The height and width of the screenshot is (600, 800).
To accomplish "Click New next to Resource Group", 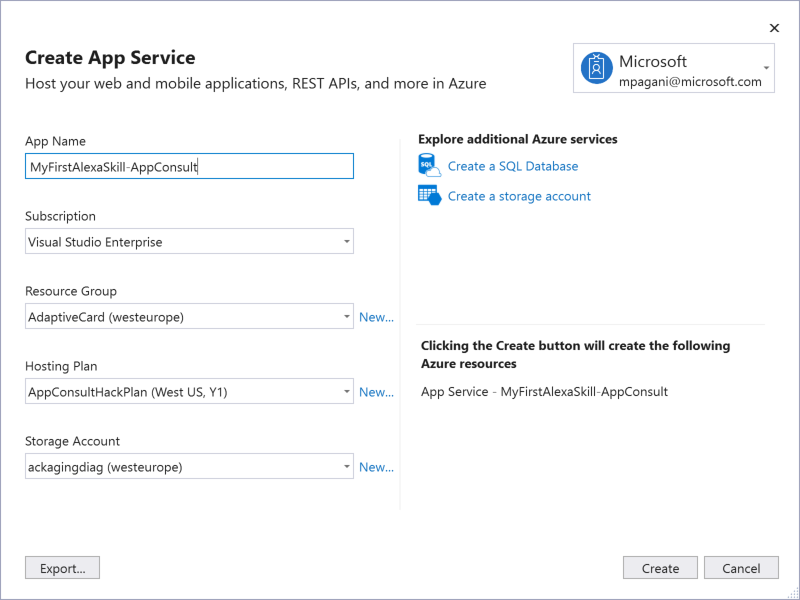I will coord(376,317).
